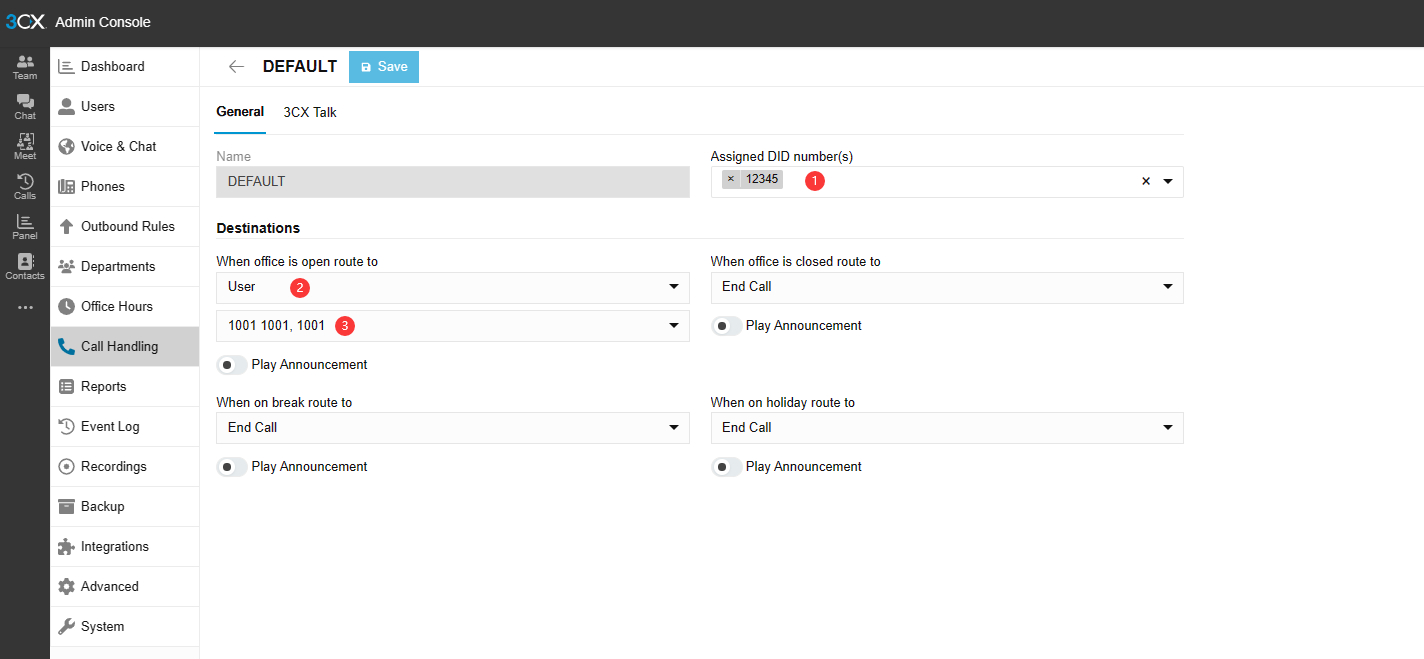
Task: Open the Chat icon in left rail
Action: [x=25, y=107]
